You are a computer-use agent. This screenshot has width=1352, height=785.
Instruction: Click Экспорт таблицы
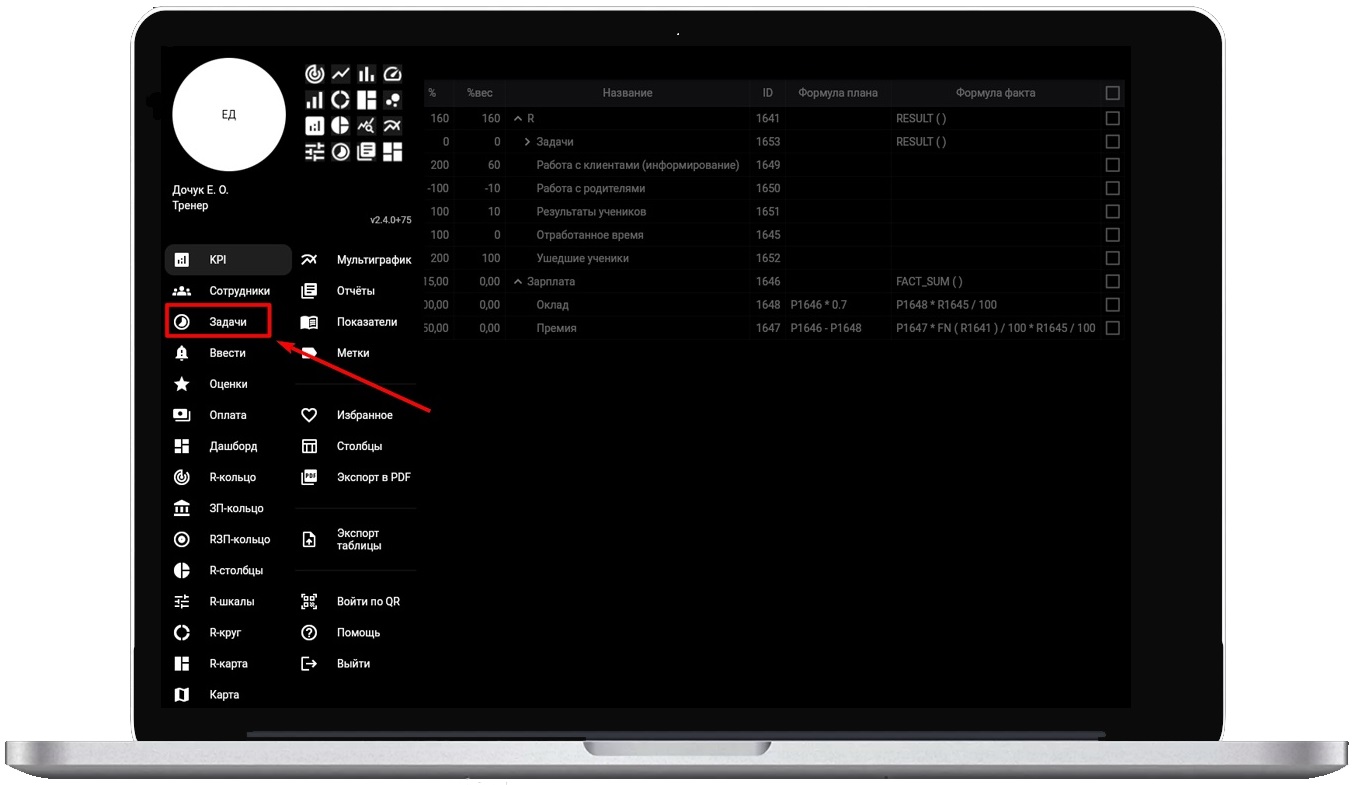coord(357,539)
